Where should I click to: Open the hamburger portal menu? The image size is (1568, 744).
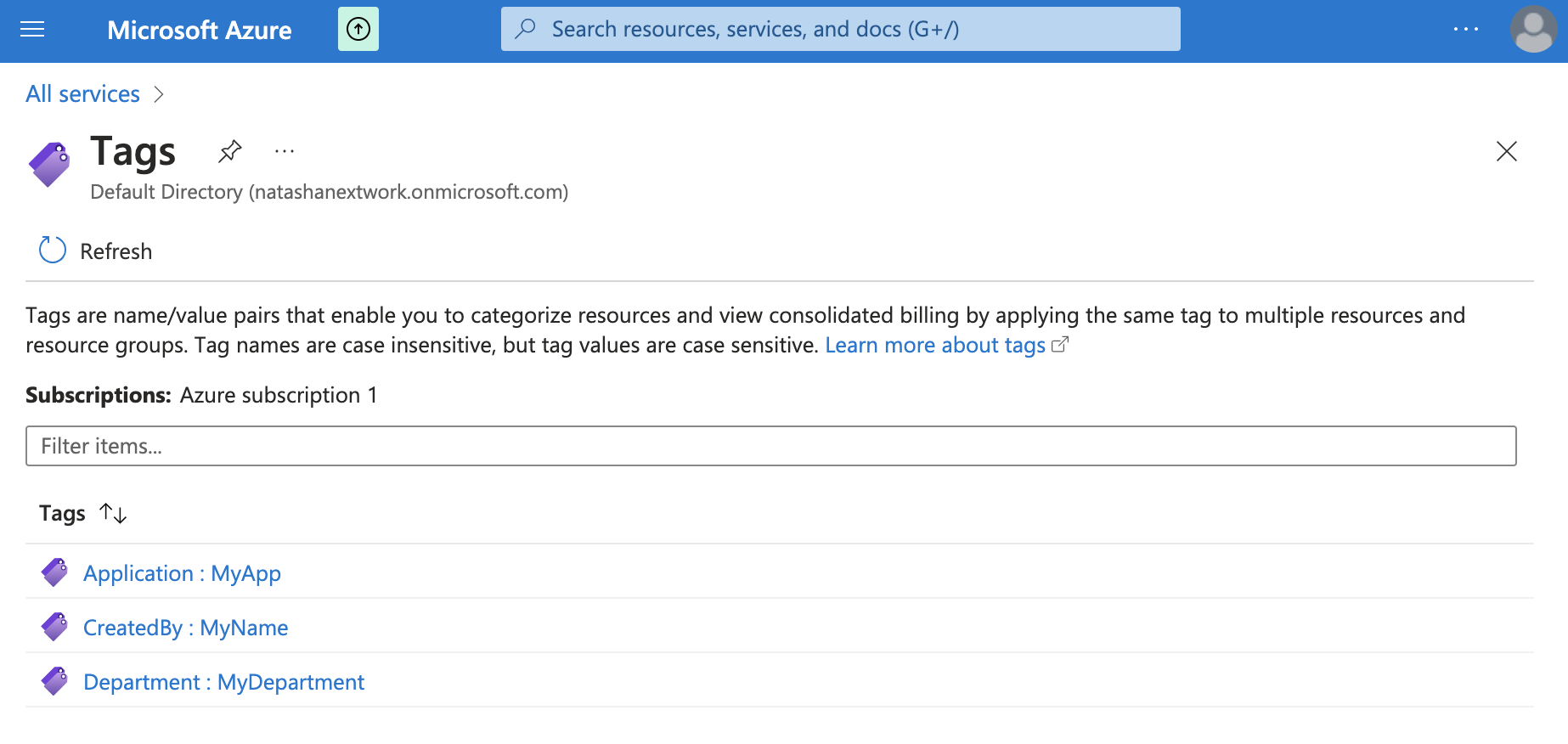point(32,30)
